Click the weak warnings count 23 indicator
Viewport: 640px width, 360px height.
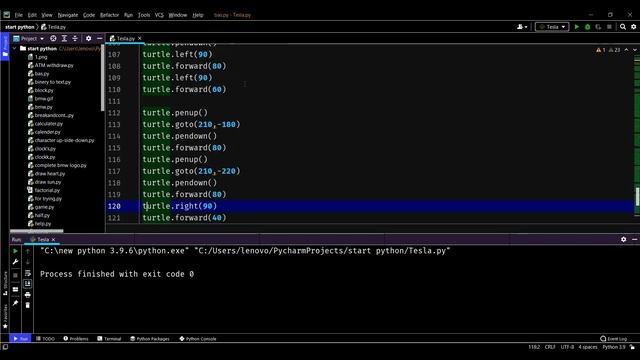(614, 50)
